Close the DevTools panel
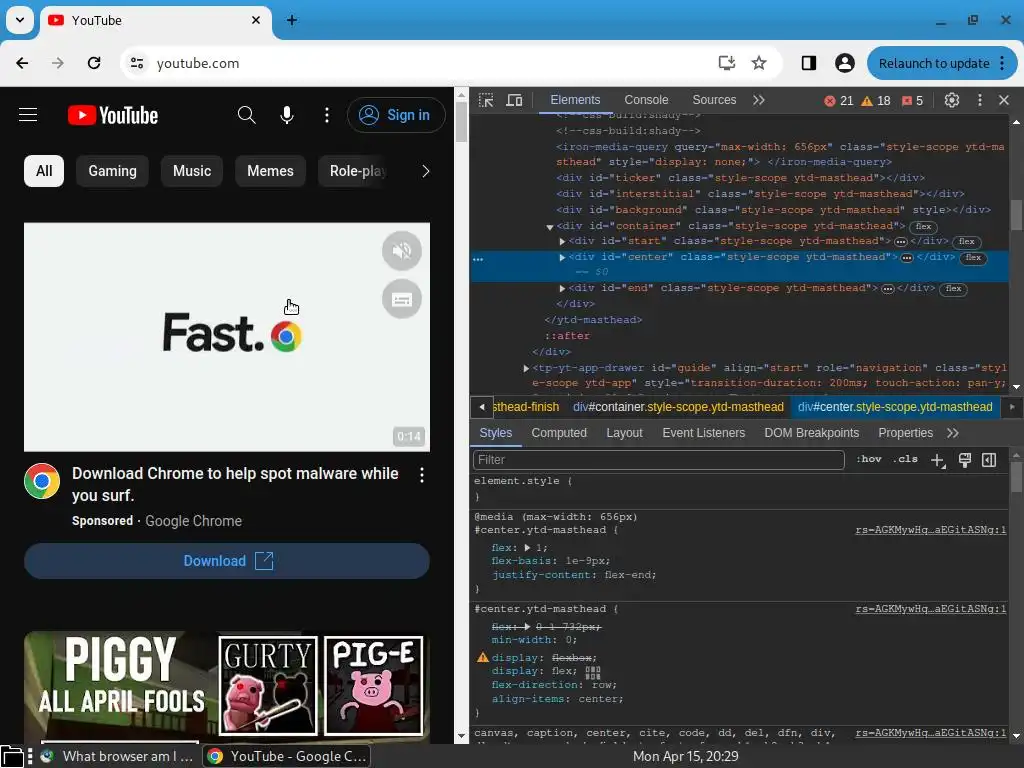Screen dimensions: 1024x768 pos(1004,100)
